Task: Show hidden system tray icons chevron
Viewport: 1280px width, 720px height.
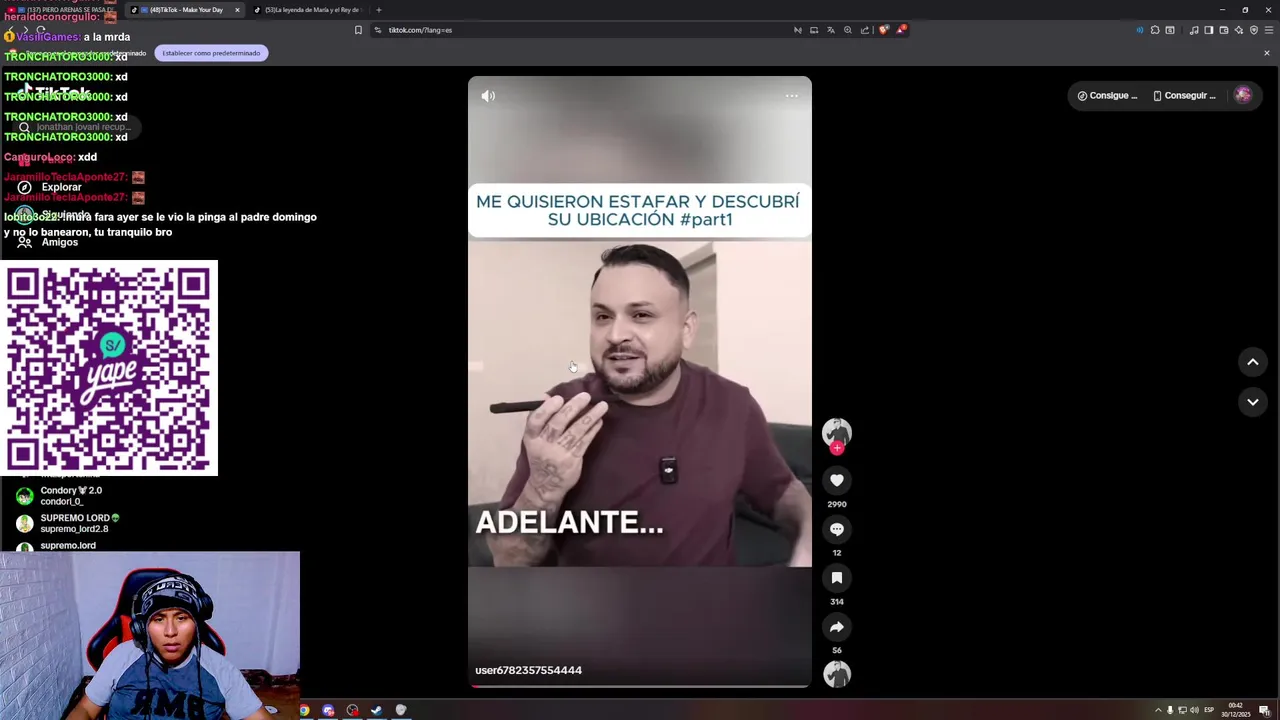Action: 1158,710
